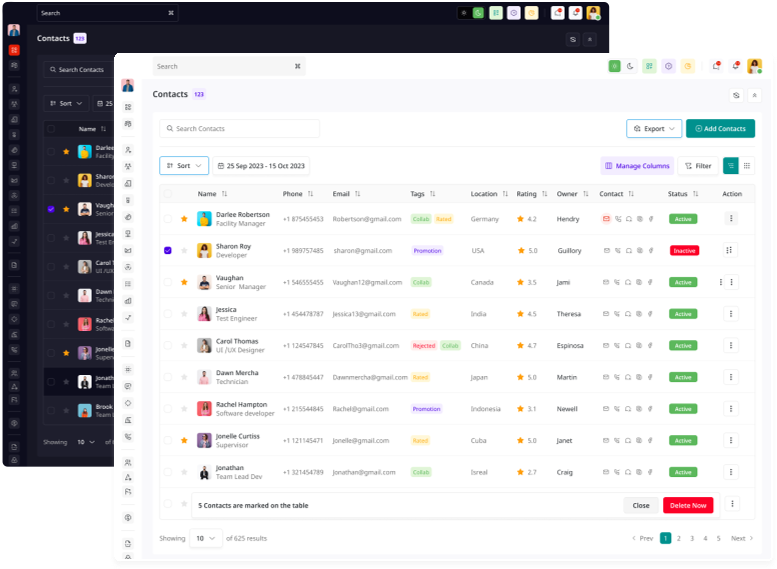Click the Inactive status badge for Sharon Roy
The width and height of the screenshot is (777, 569).
(684, 251)
